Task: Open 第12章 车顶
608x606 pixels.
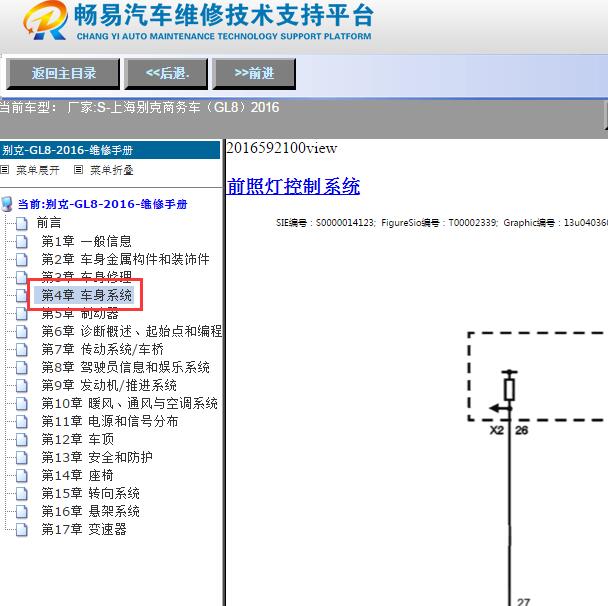Action: tap(78, 439)
